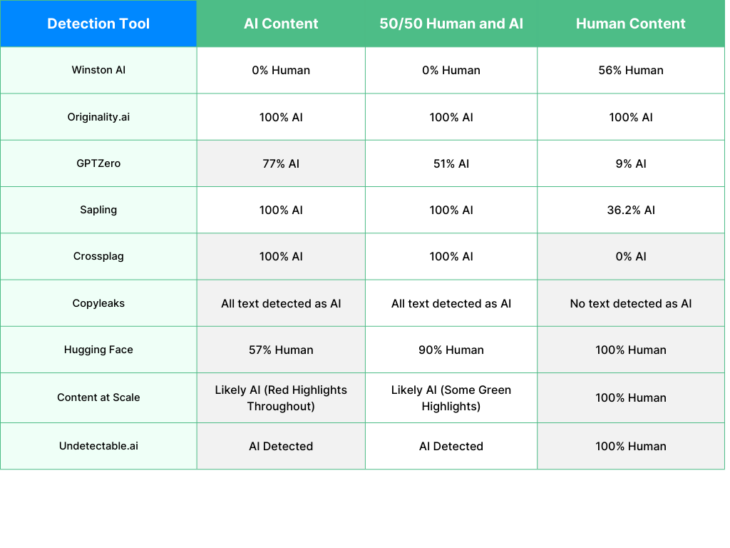Select the Human Content column header
Screen dimensions: 730x548
[x=631, y=24]
